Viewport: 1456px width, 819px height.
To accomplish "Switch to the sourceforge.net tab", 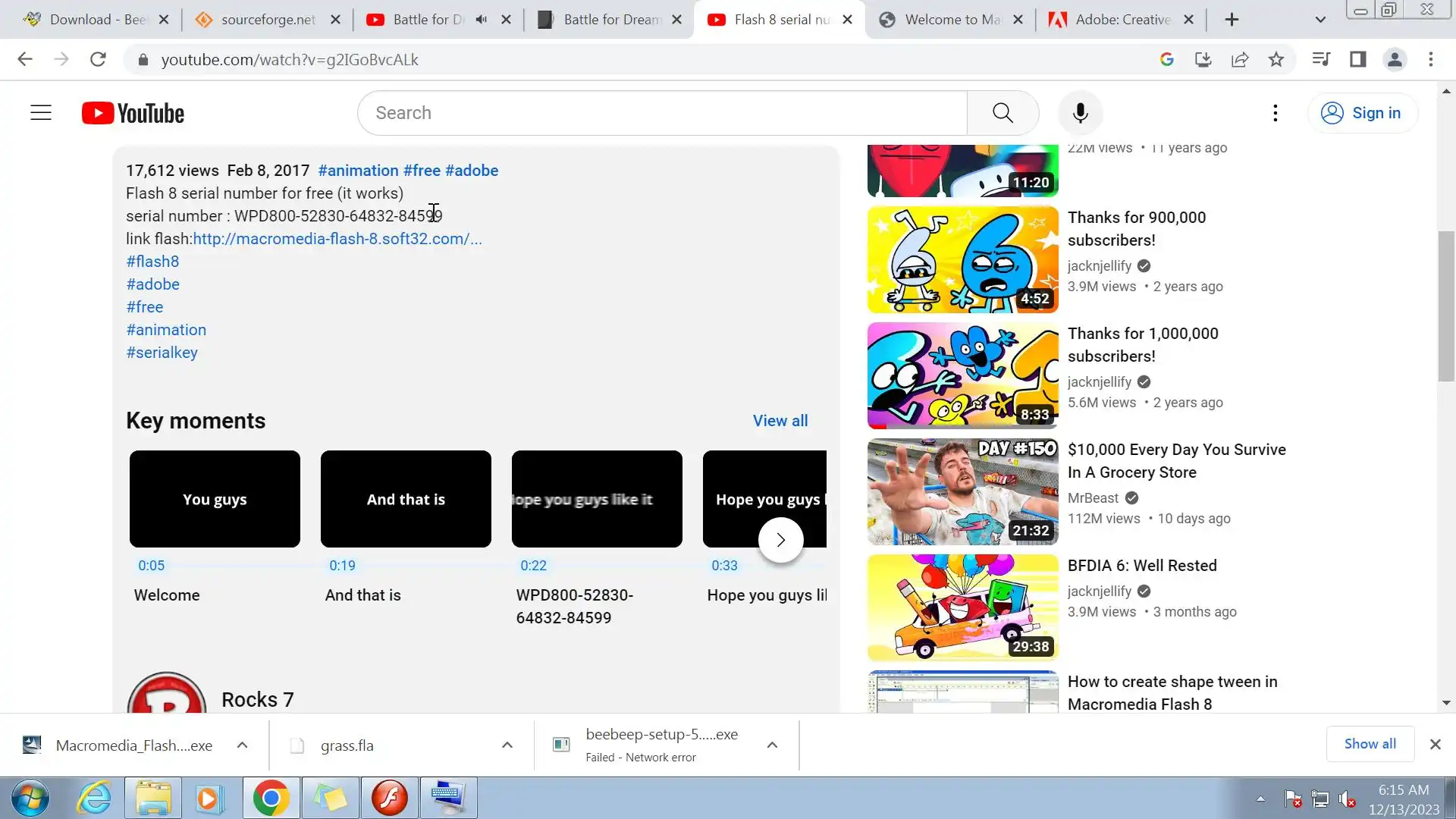I will [267, 20].
